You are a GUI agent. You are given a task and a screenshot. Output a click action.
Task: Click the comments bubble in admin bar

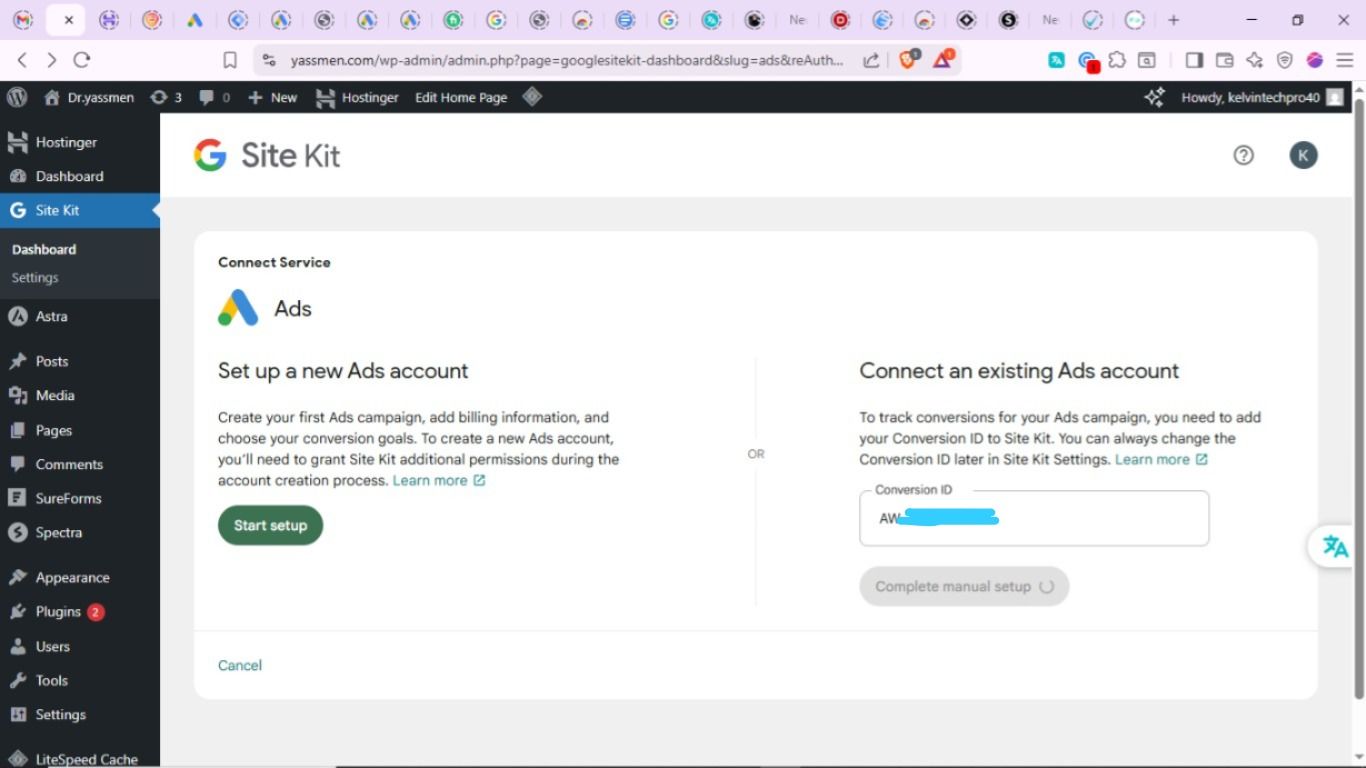coord(214,97)
